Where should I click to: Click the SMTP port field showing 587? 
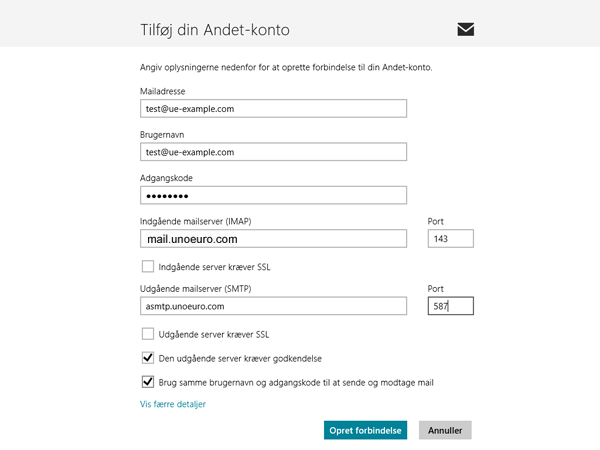pyautogui.click(x=450, y=306)
